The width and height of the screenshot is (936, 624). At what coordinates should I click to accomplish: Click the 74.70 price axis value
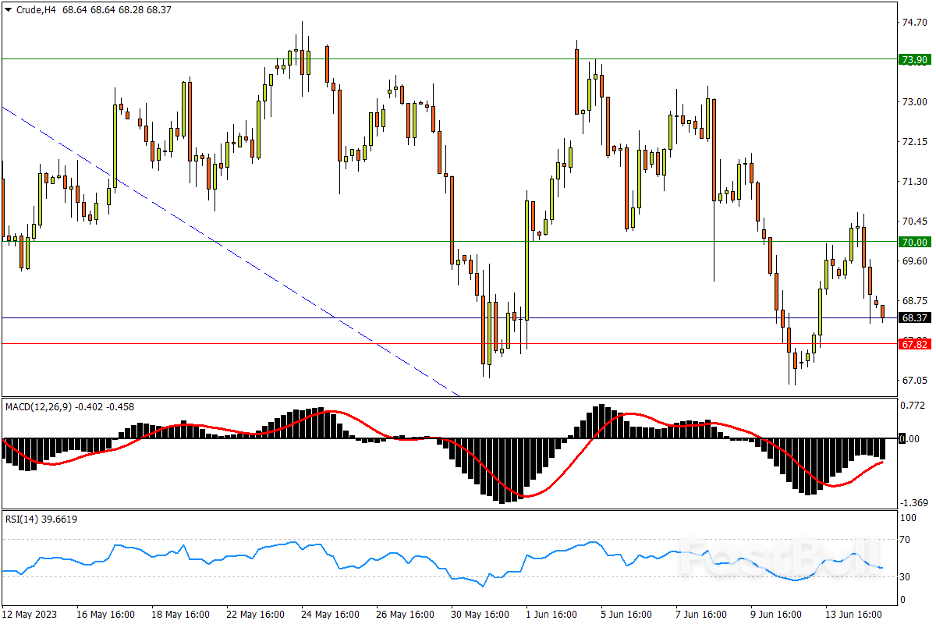[x=915, y=23]
